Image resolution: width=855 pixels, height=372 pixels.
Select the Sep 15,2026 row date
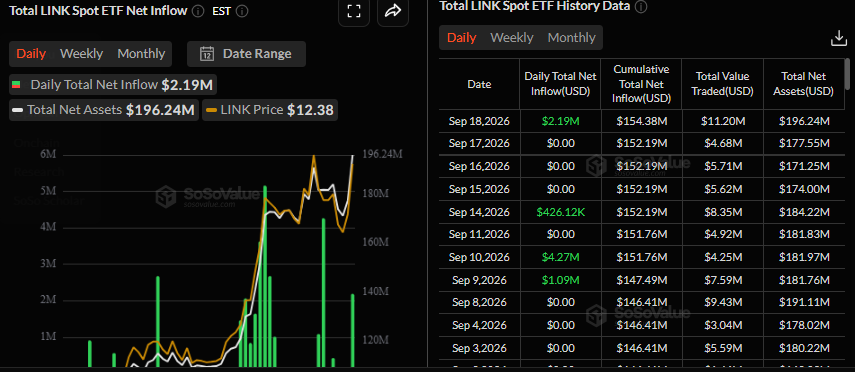point(479,189)
